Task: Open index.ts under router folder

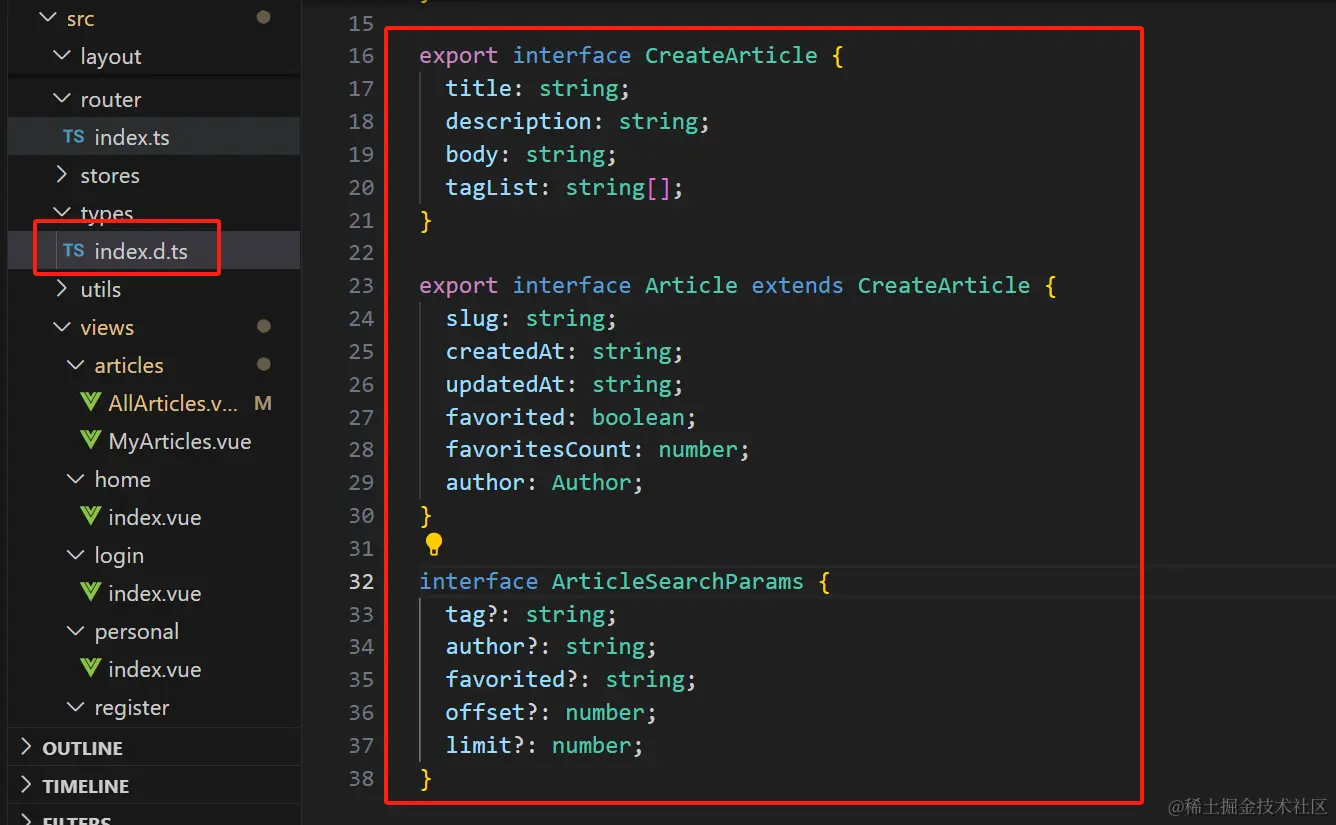Action: 154,137
